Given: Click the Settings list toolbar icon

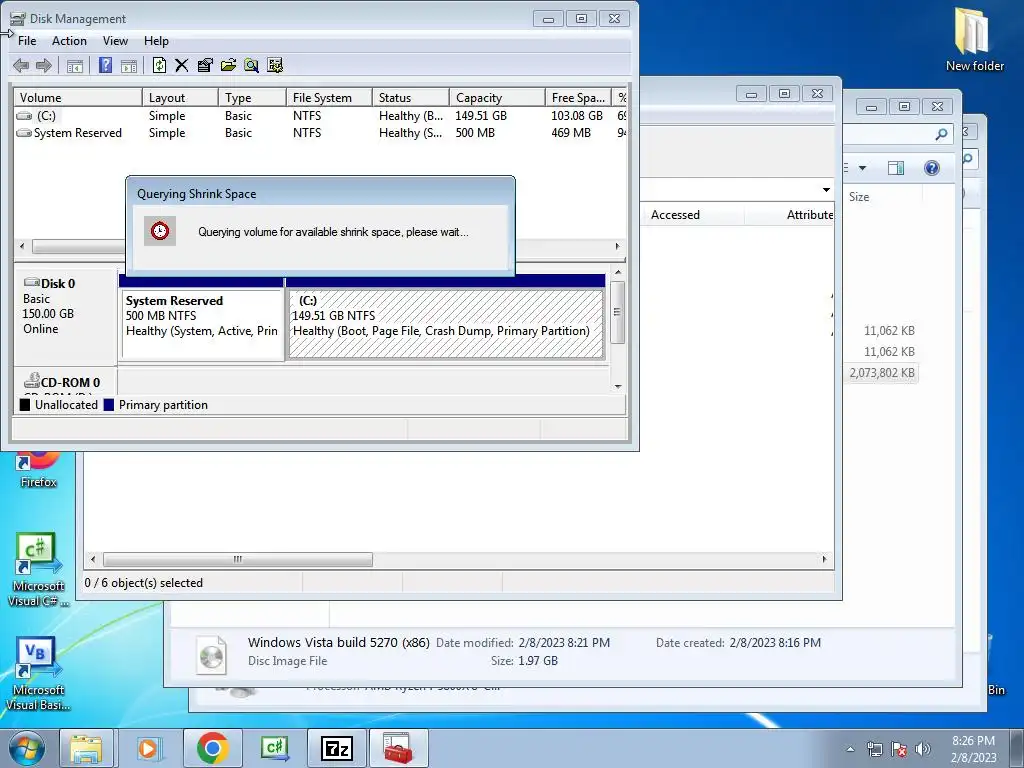Looking at the screenshot, I should pos(275,65).
